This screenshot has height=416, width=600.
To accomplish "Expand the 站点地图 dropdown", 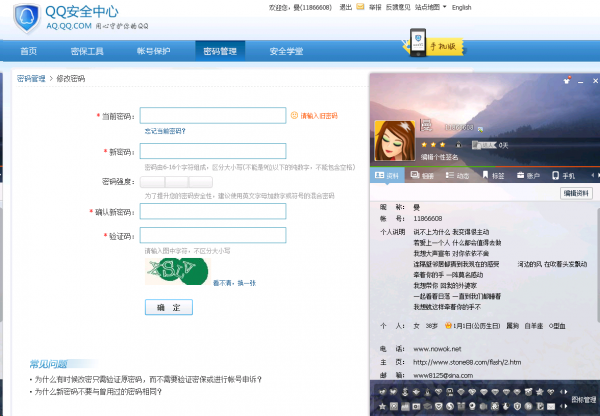I will 431,7.
